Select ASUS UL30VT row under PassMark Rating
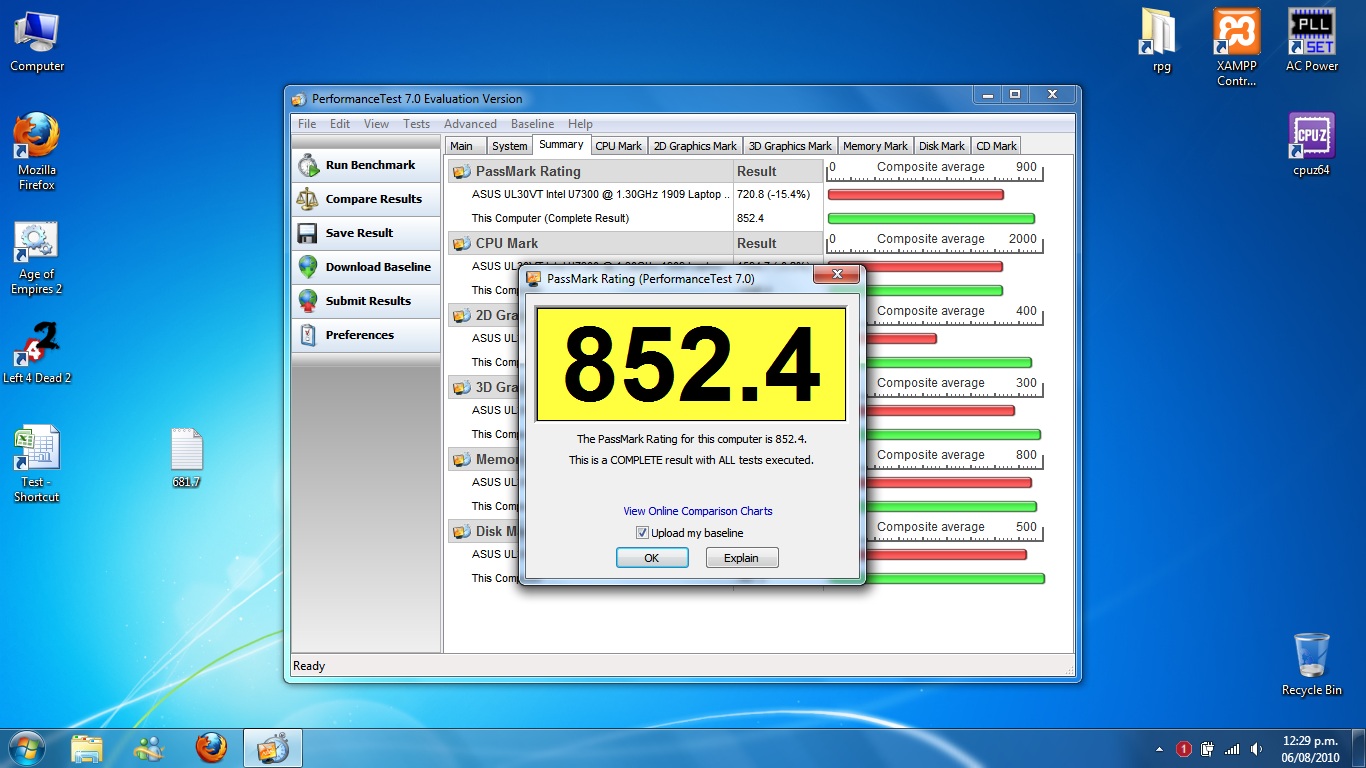Viewport: 1366px width, 768px height. pyautogui.click(x=601, y=194)
